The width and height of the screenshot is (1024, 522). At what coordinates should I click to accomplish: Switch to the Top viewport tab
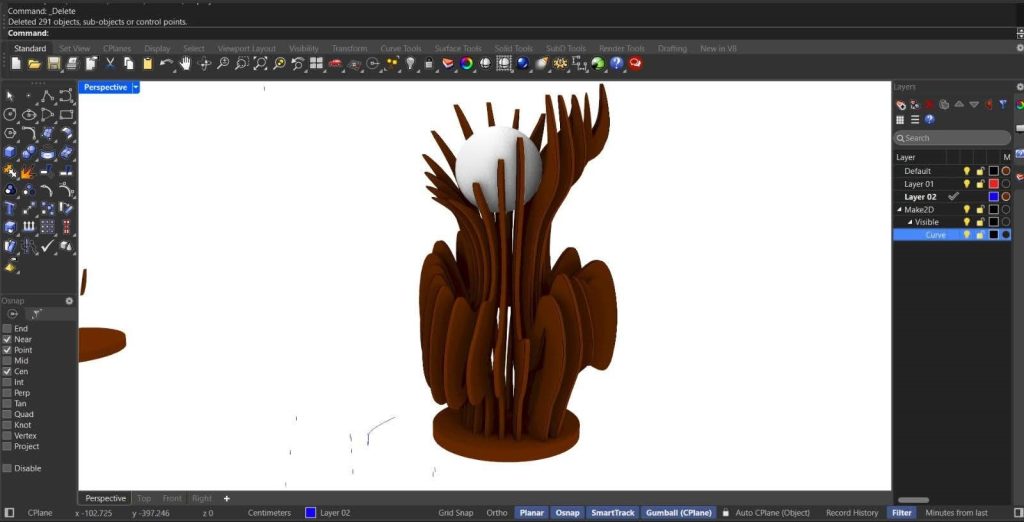[x=144, y=498]
